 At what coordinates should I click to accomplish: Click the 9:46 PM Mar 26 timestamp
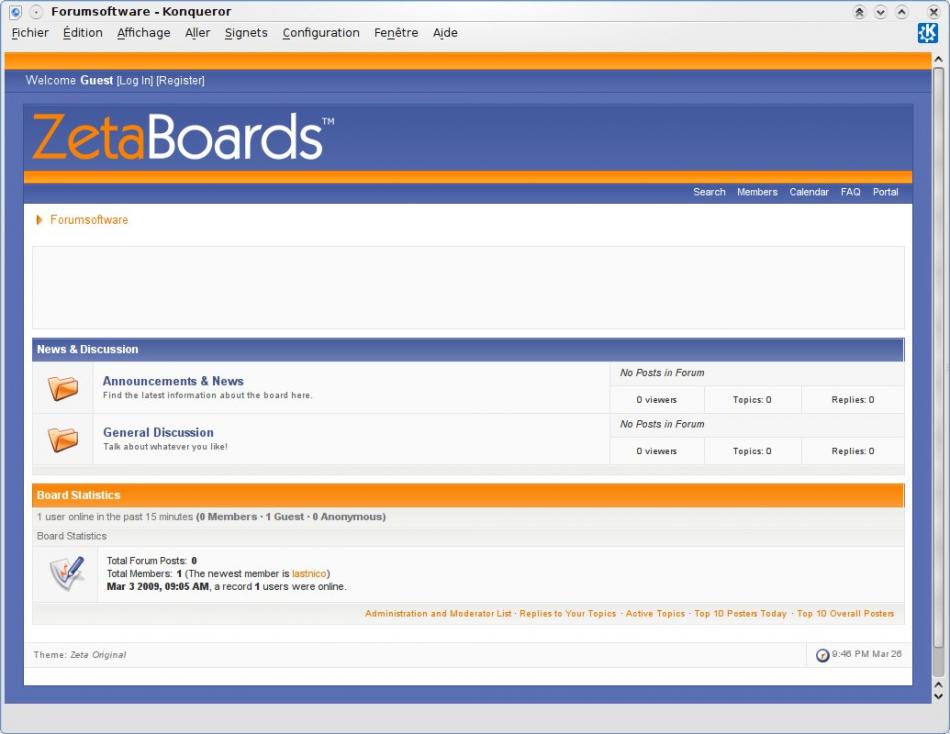coord(866,654)
